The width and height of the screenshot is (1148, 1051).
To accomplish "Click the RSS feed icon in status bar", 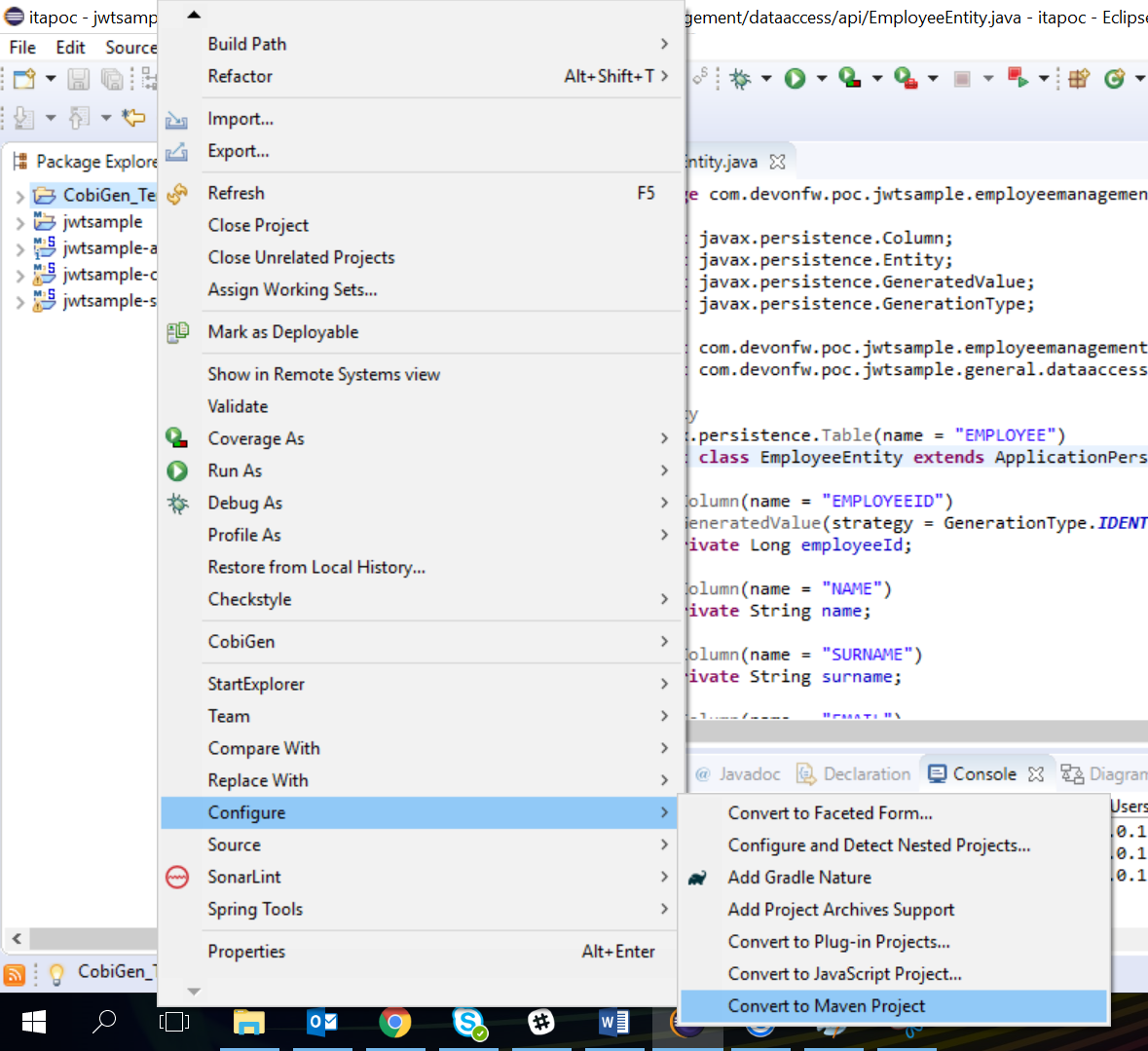I will [15, 973].
